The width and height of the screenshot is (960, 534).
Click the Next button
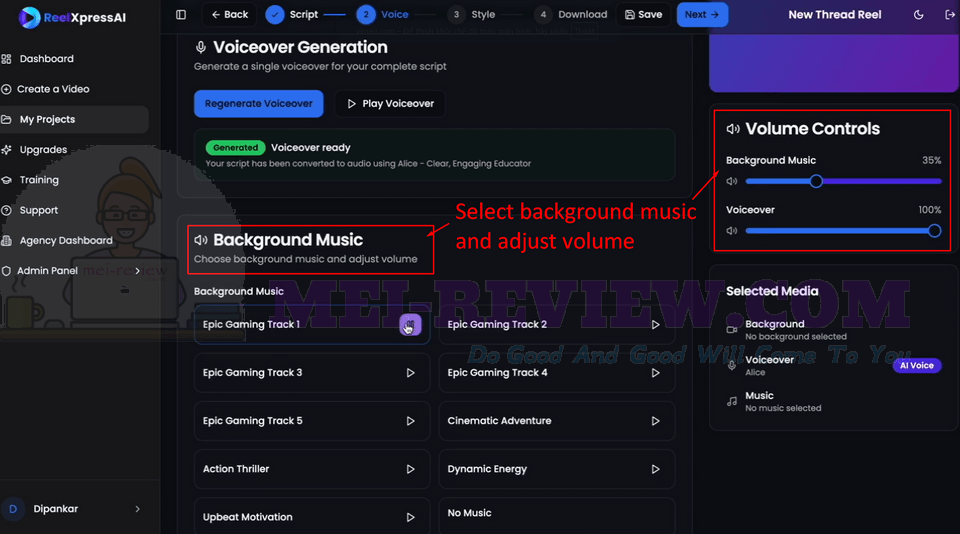click(702, 14)
